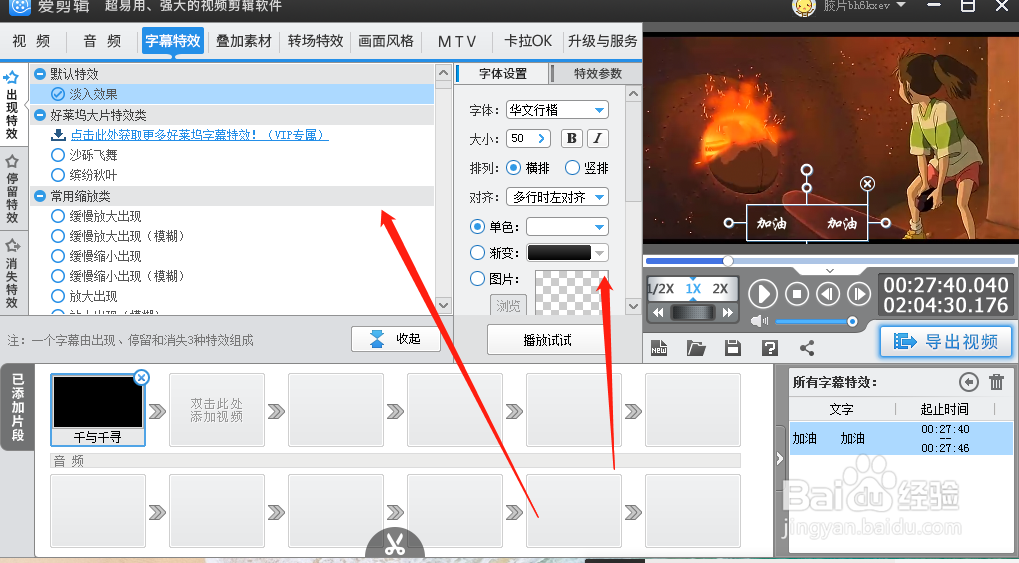The width and height of the screenshot is (1019, 563).
Task: Stop video playback
Action: pyautogui.click(x=797, y=295)
